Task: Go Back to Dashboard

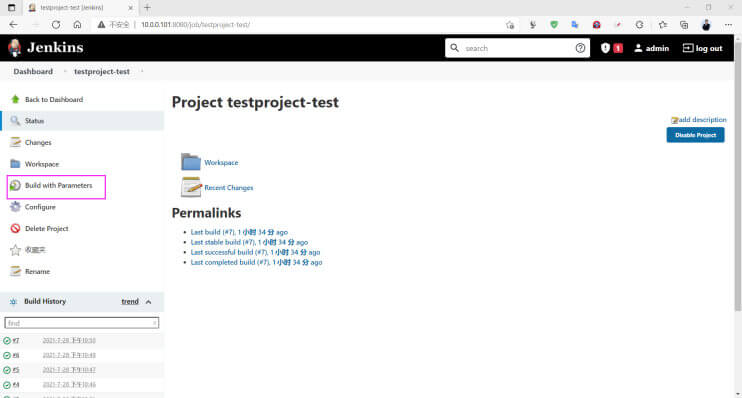Action: [54, 99]
